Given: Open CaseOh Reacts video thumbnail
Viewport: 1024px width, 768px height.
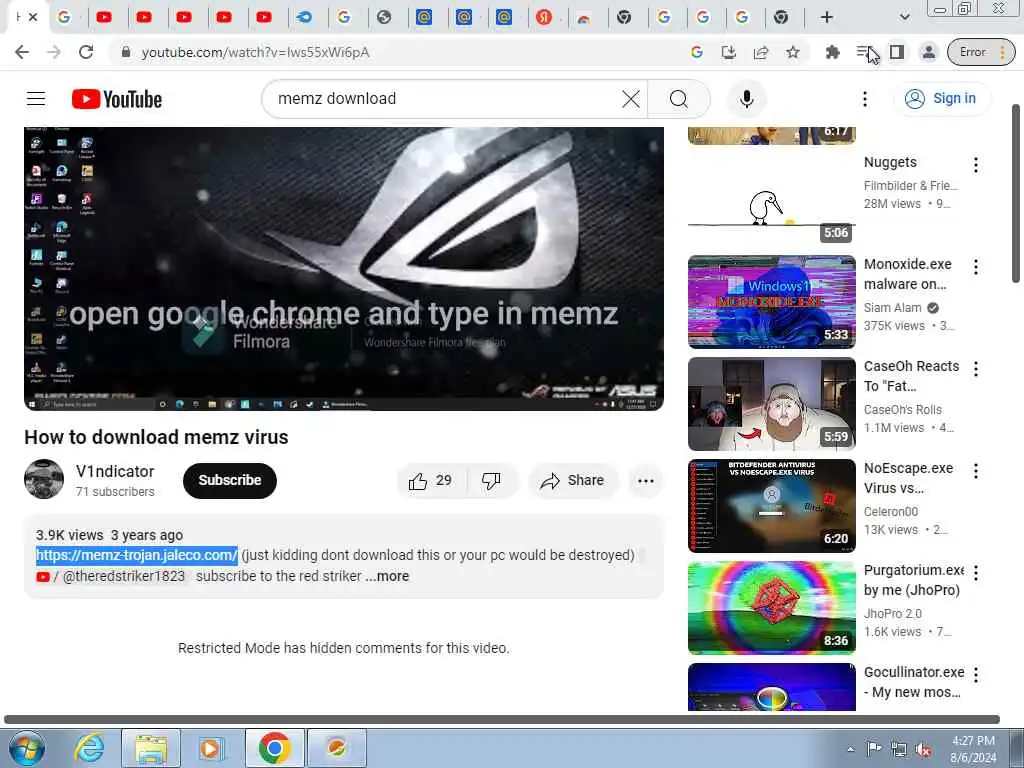Looking at the screenshot, I should pos(771,404).
